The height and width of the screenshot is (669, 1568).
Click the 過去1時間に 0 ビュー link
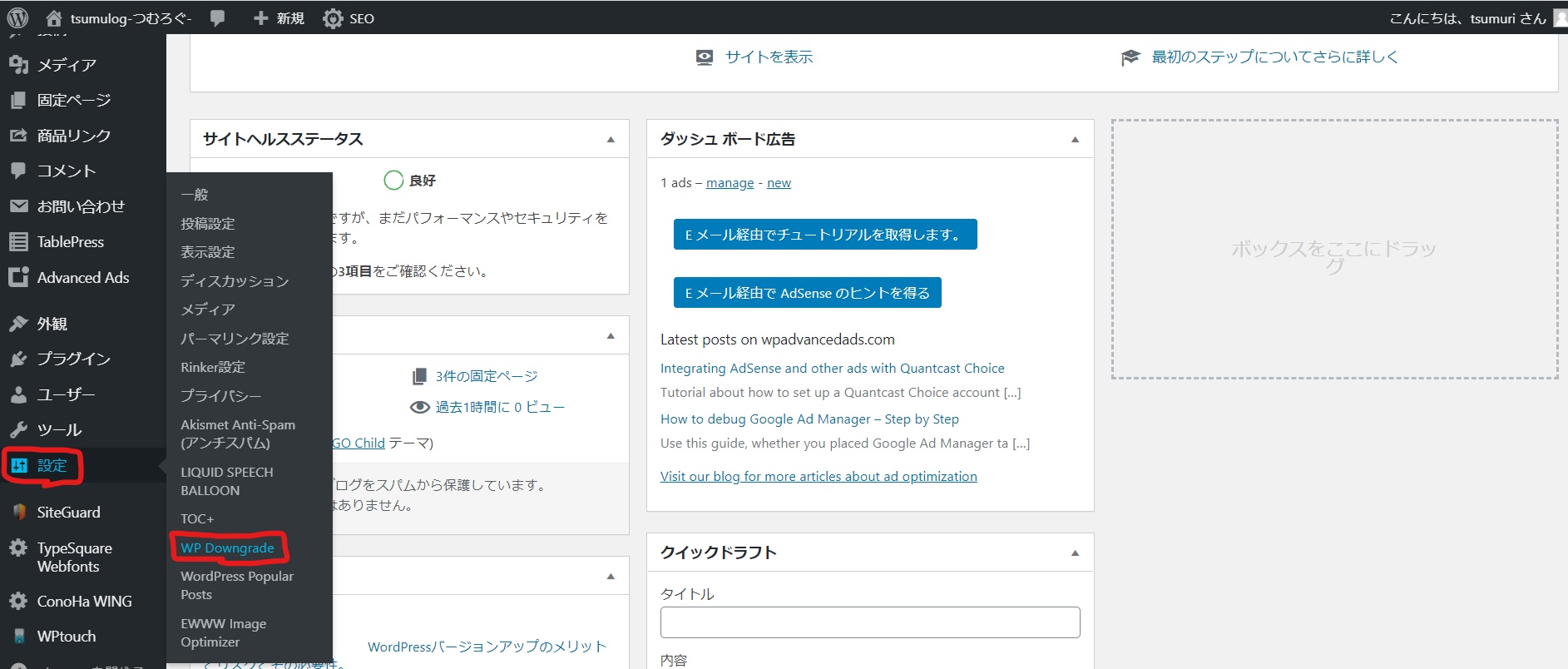(500, 407)
